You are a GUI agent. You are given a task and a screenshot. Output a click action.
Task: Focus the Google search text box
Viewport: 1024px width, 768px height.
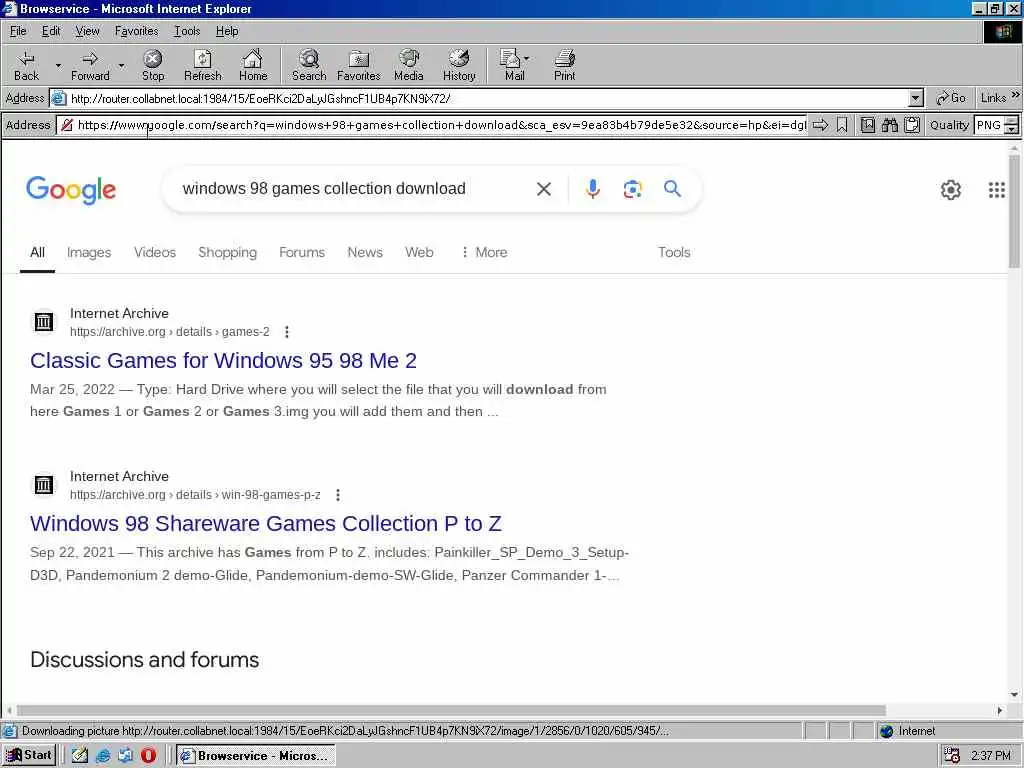coord(353,189)
